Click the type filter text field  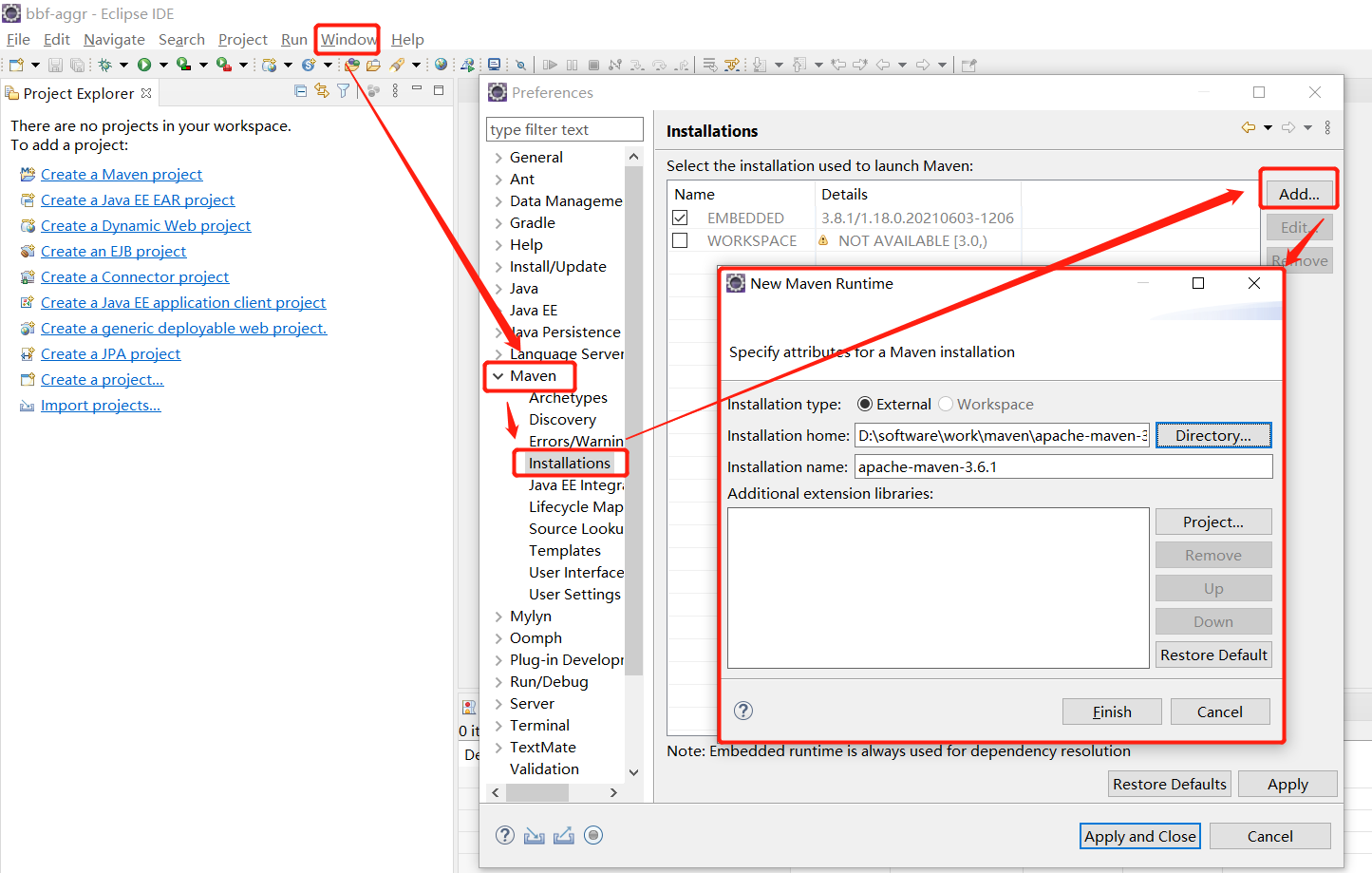[x=564, y=129]
